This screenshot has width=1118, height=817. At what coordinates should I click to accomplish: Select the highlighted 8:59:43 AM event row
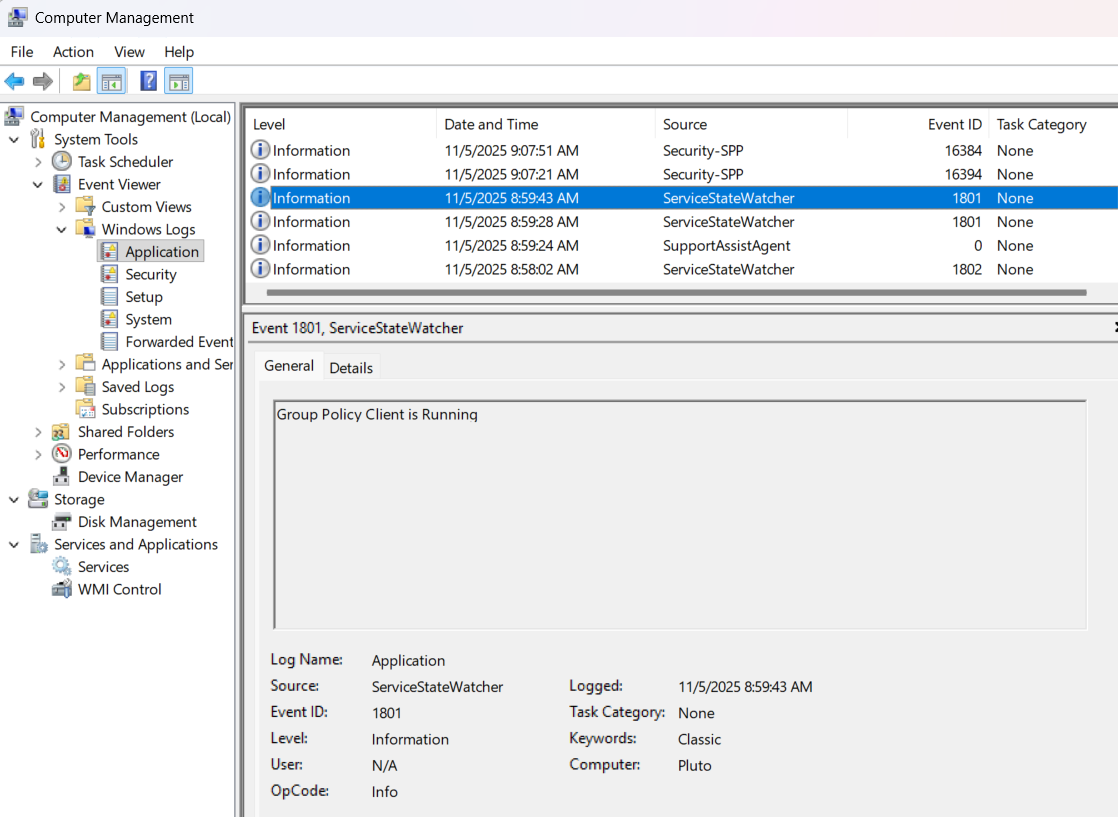pyautogui.click(x=682, y=197)
